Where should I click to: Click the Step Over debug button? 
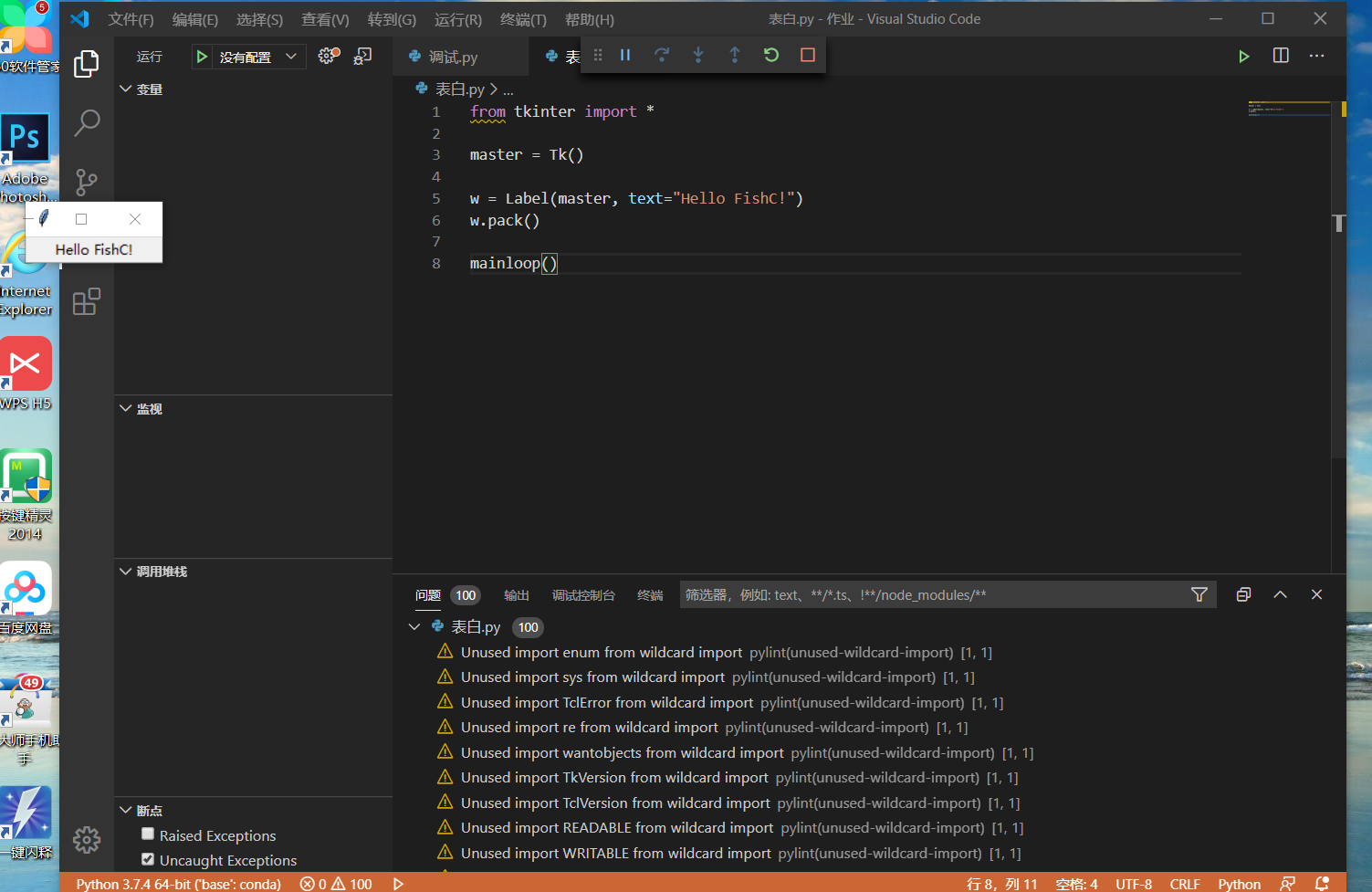pyautogui.click(x=662, y=55)
